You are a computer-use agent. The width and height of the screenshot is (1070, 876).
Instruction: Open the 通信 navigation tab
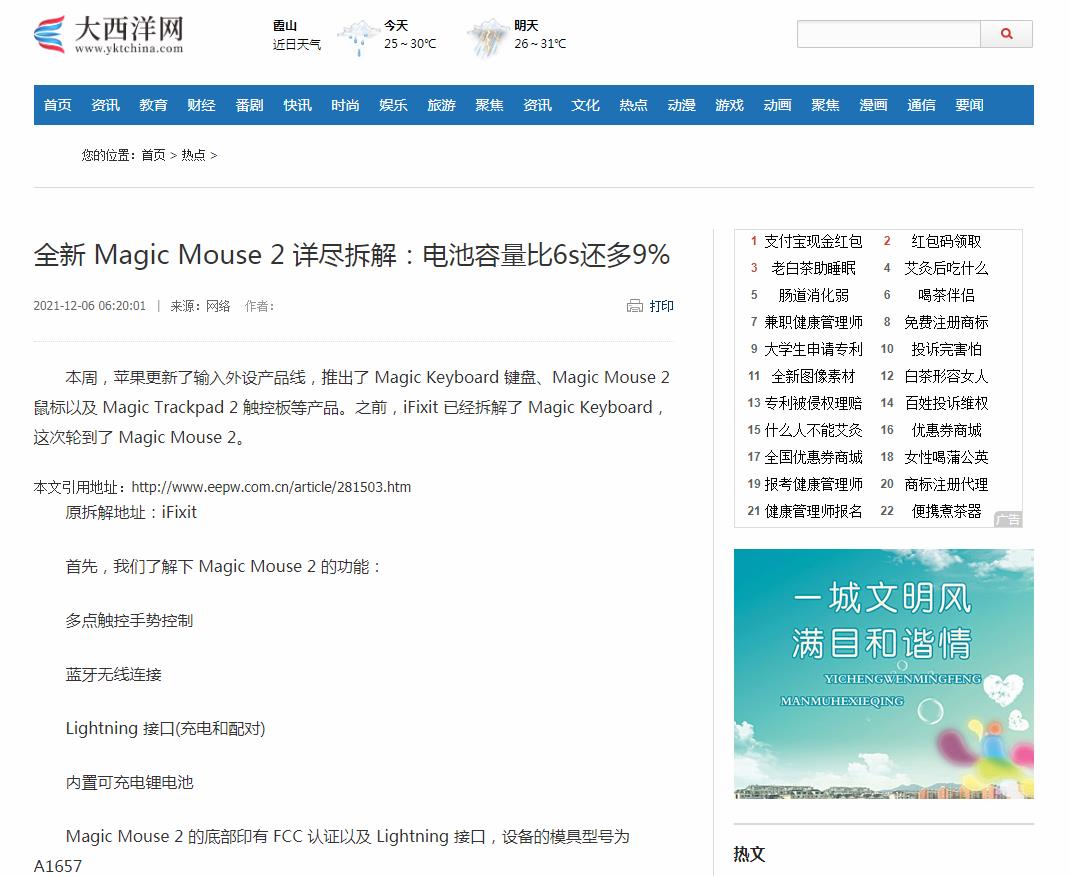click(x=921, y=105)
